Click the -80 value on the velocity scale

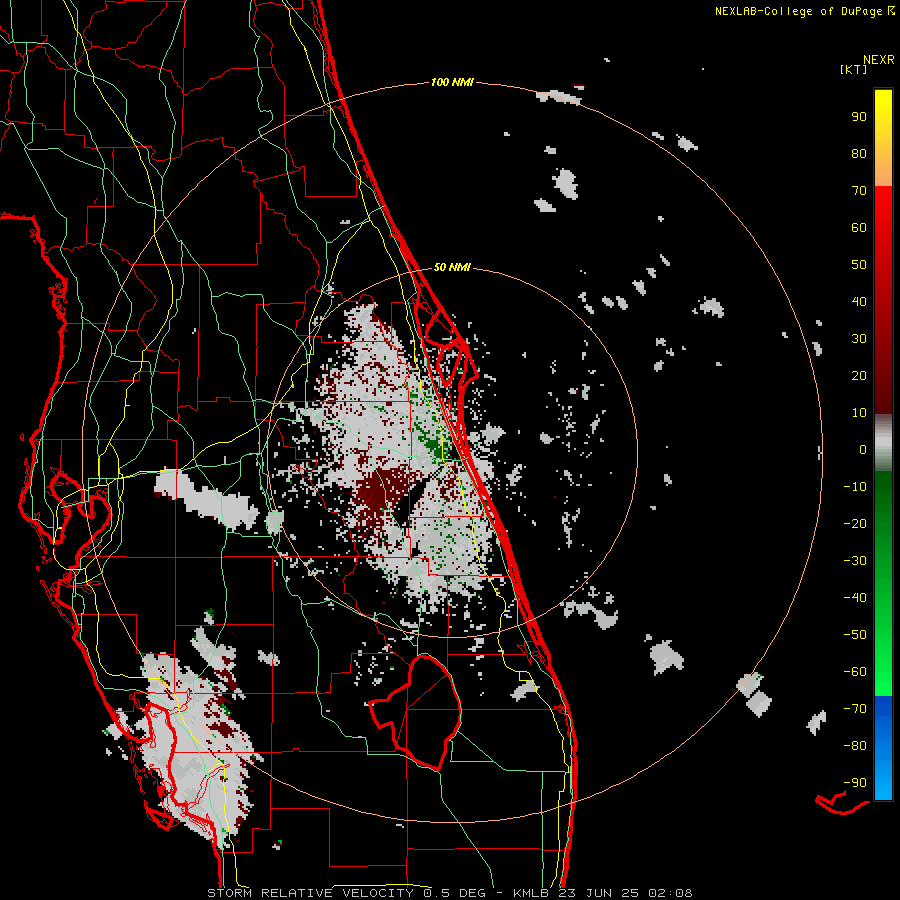pyautogui.click(x=855, y=746)
